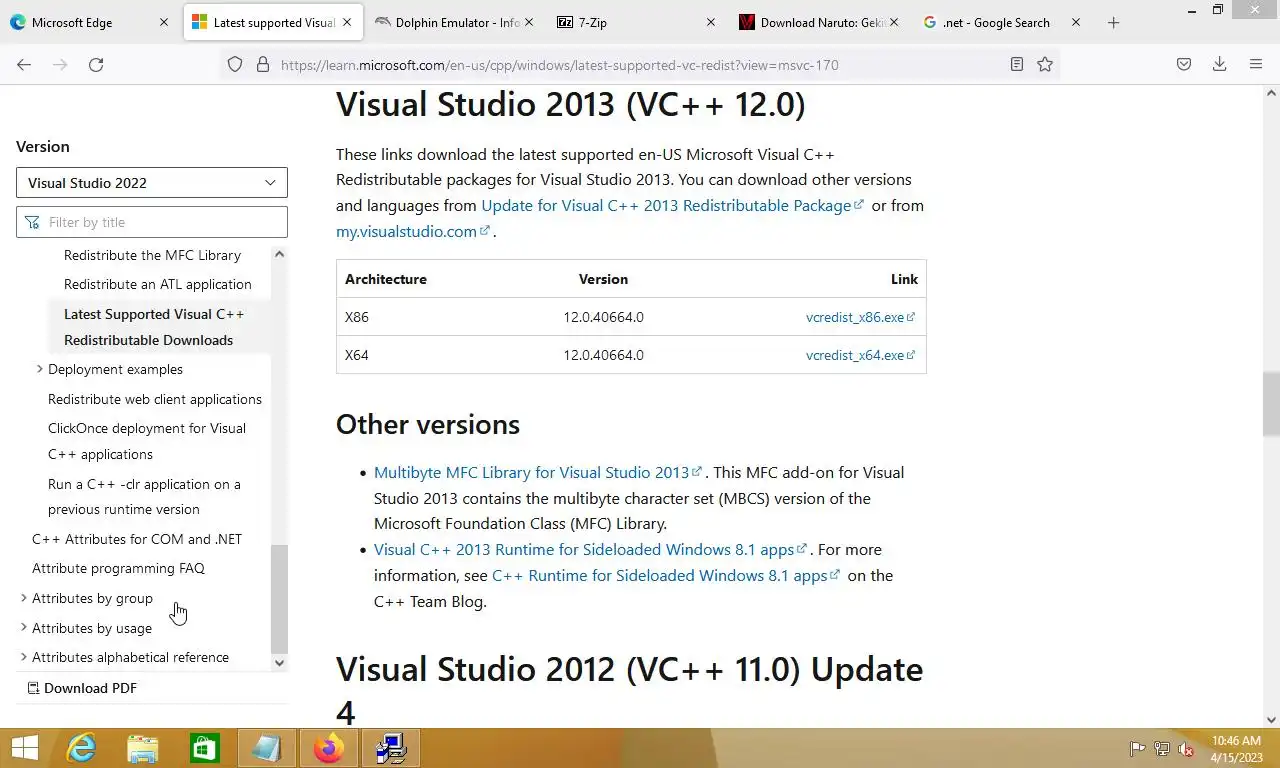
Task: Click the Filter by title input
Action: tap(152, 222)
